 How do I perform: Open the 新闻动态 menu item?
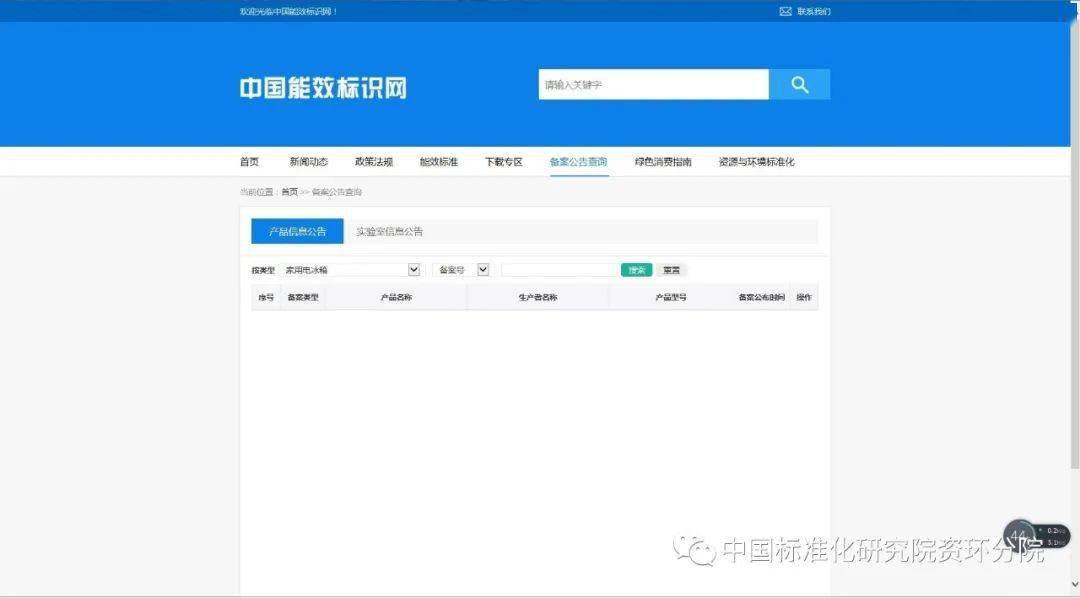pyautogui.click(x=309, y=162)
